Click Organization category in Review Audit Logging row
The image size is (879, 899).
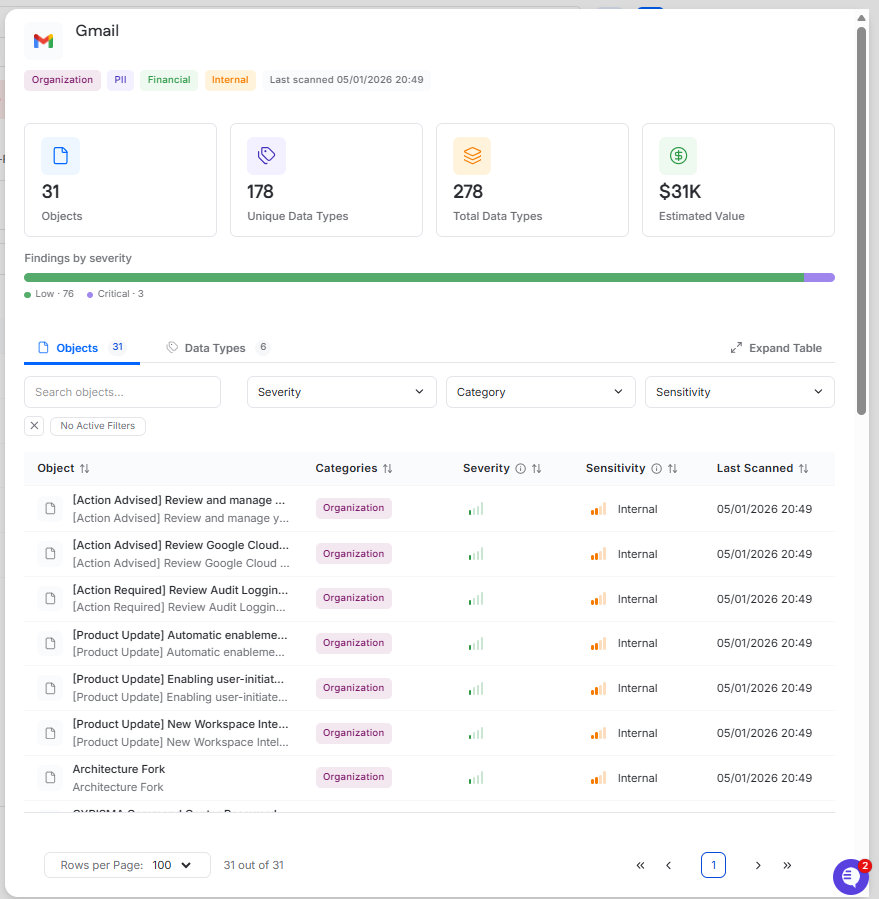pyautogui.click(x=353, y=598)
